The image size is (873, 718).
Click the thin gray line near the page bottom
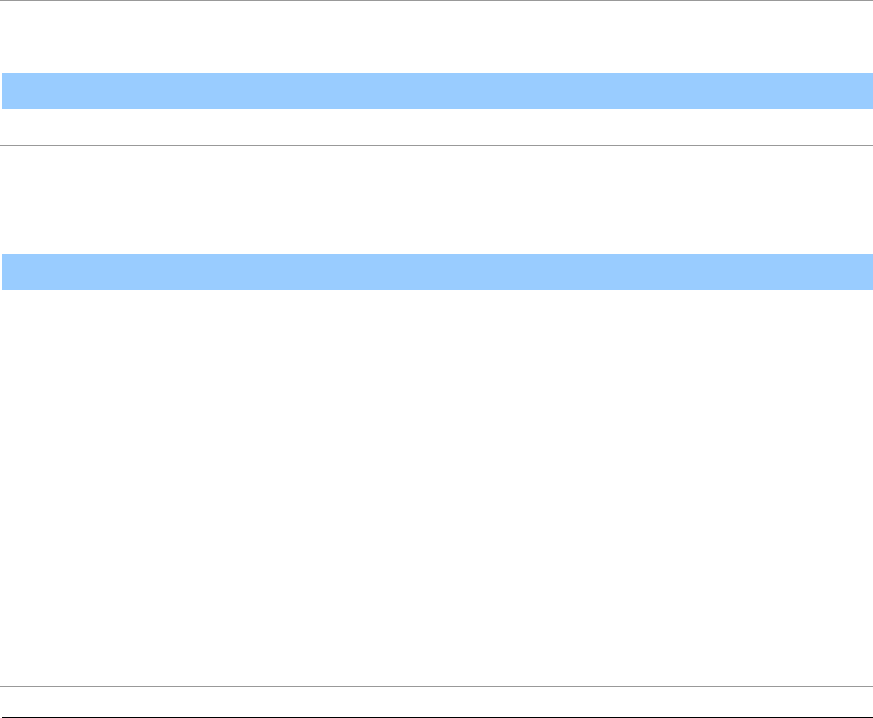(x=436, y=686)
